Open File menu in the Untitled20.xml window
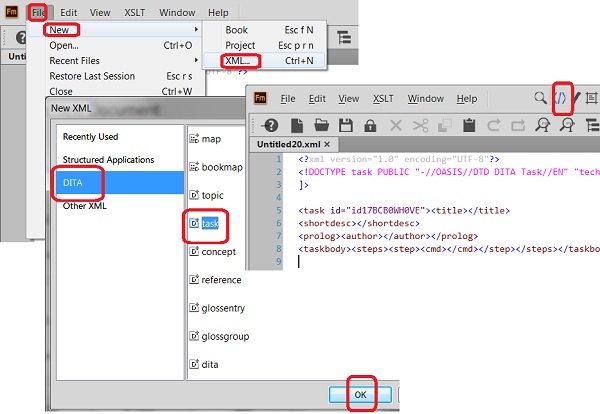 pyautogui.click(x=288, y=98)
